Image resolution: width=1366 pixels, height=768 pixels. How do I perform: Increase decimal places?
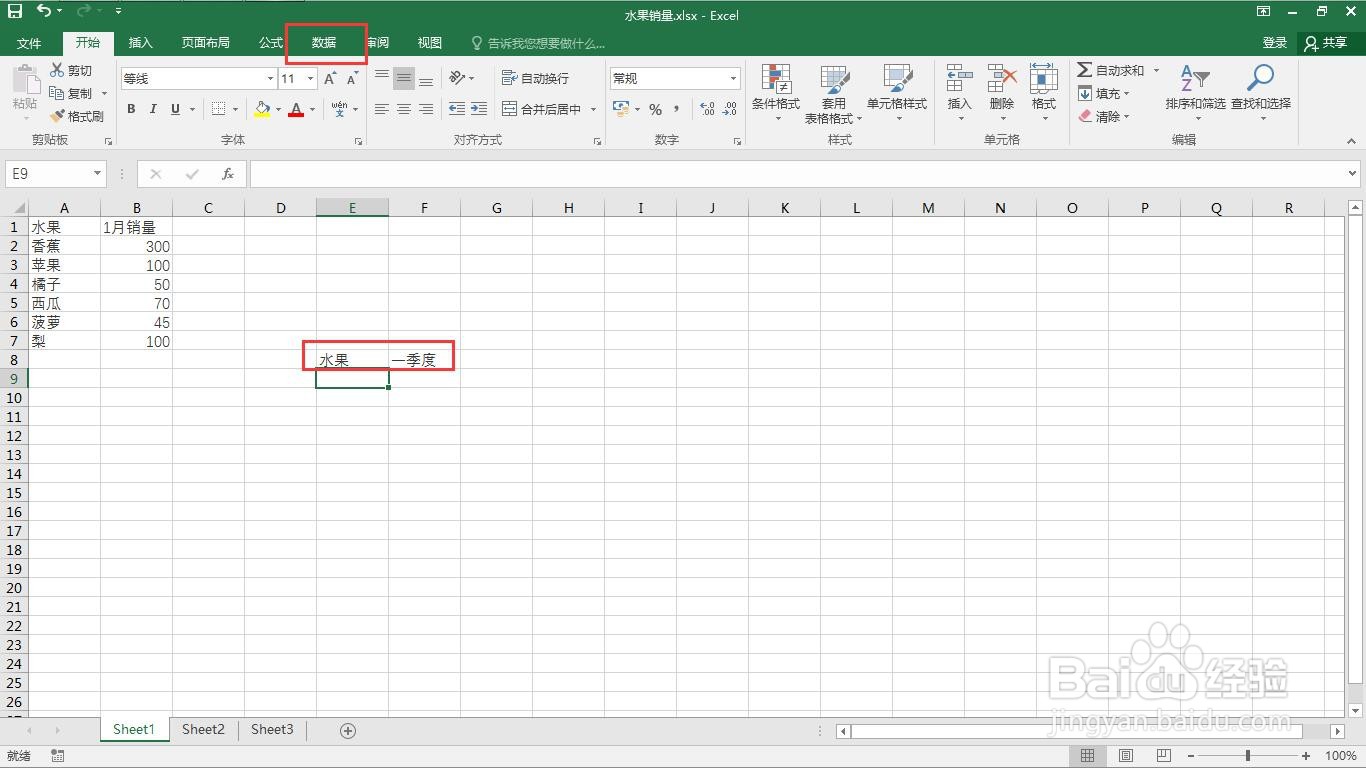[x=707, y=109]
